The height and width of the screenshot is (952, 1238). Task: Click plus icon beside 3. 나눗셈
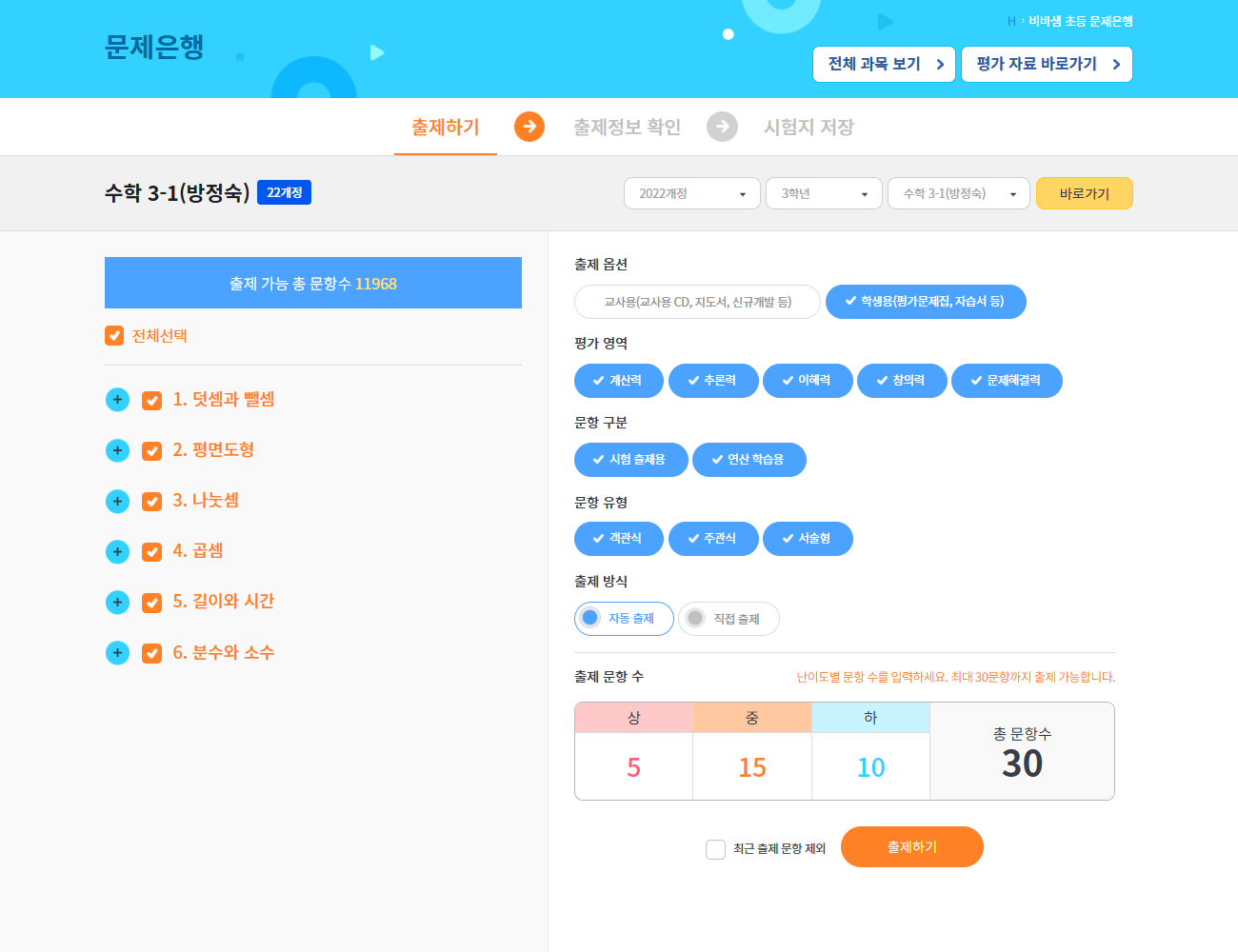pos(117,501)
